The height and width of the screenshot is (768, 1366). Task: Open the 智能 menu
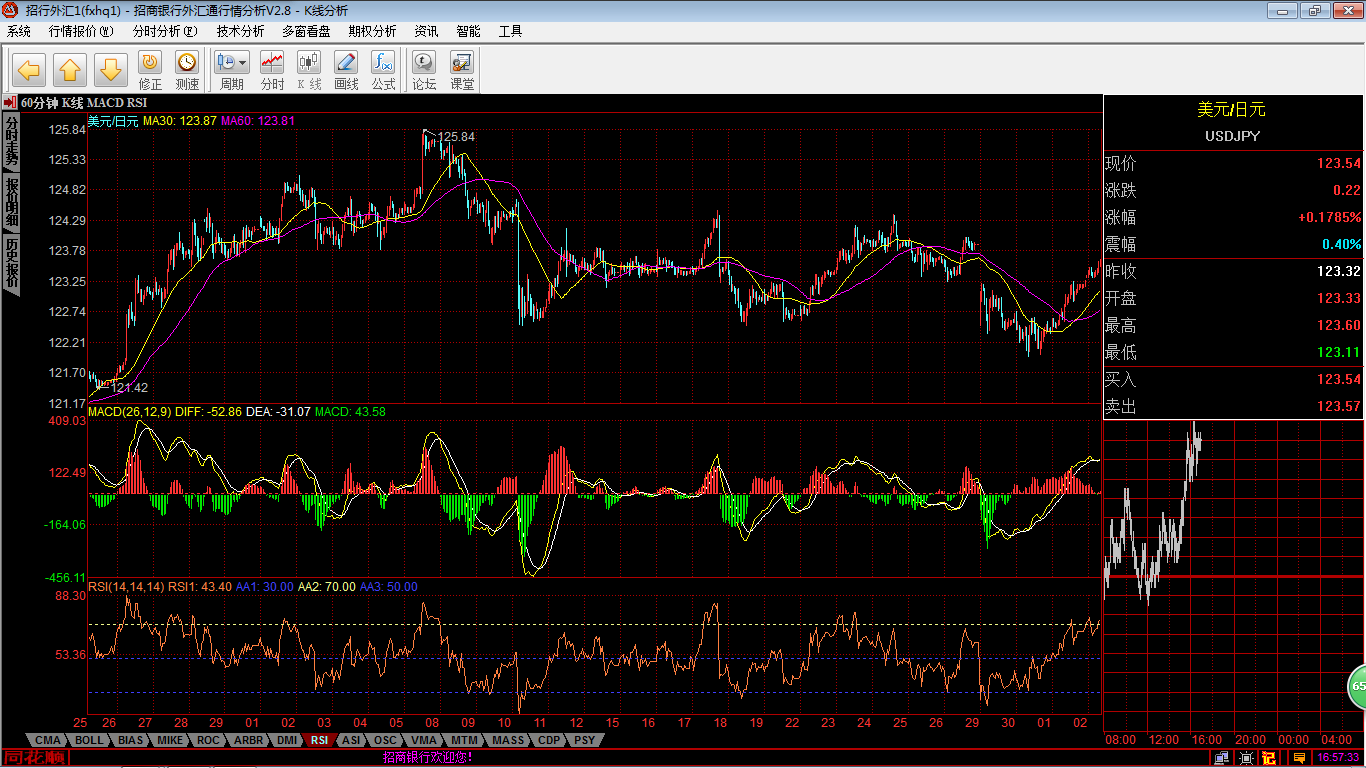click(x=468, y=31)
